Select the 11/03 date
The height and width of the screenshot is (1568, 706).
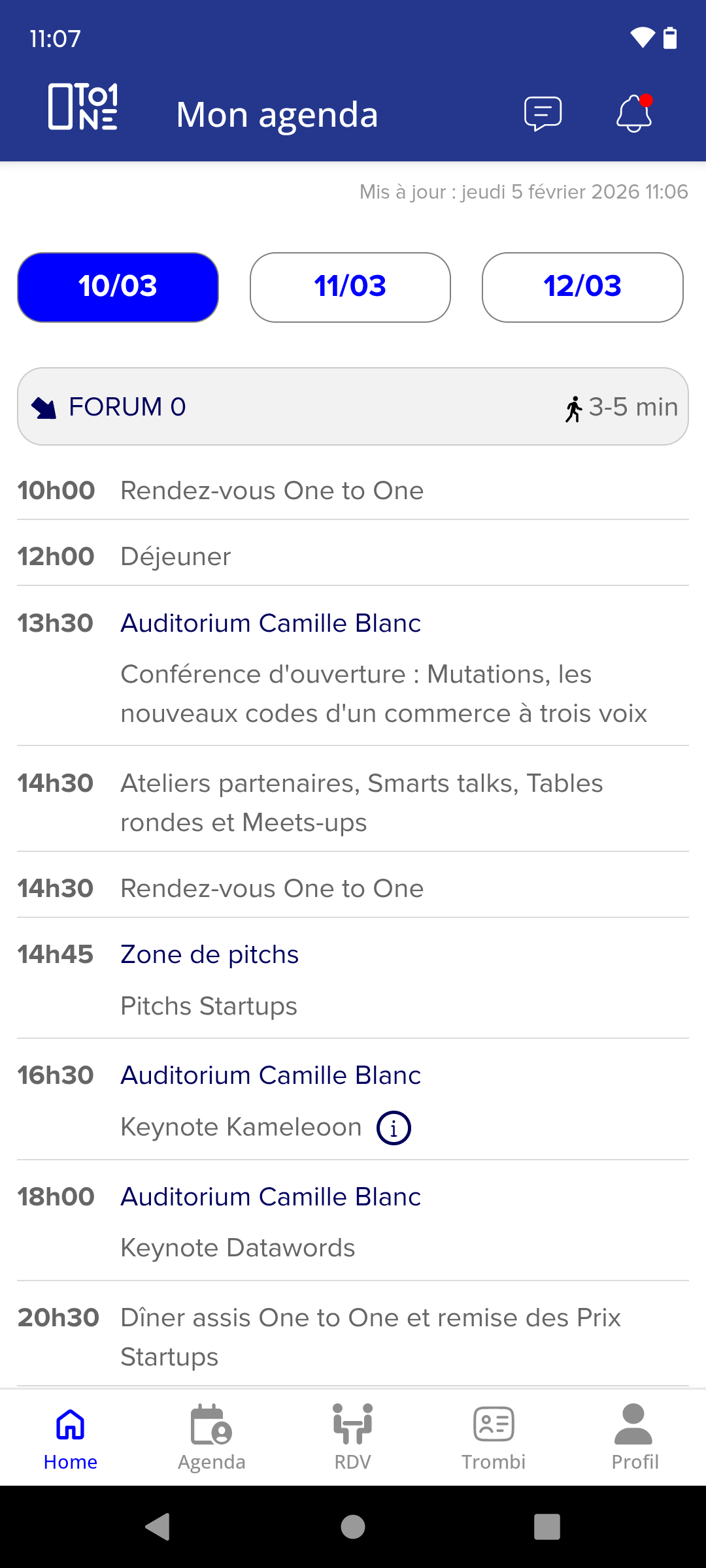tap(350, 287)
